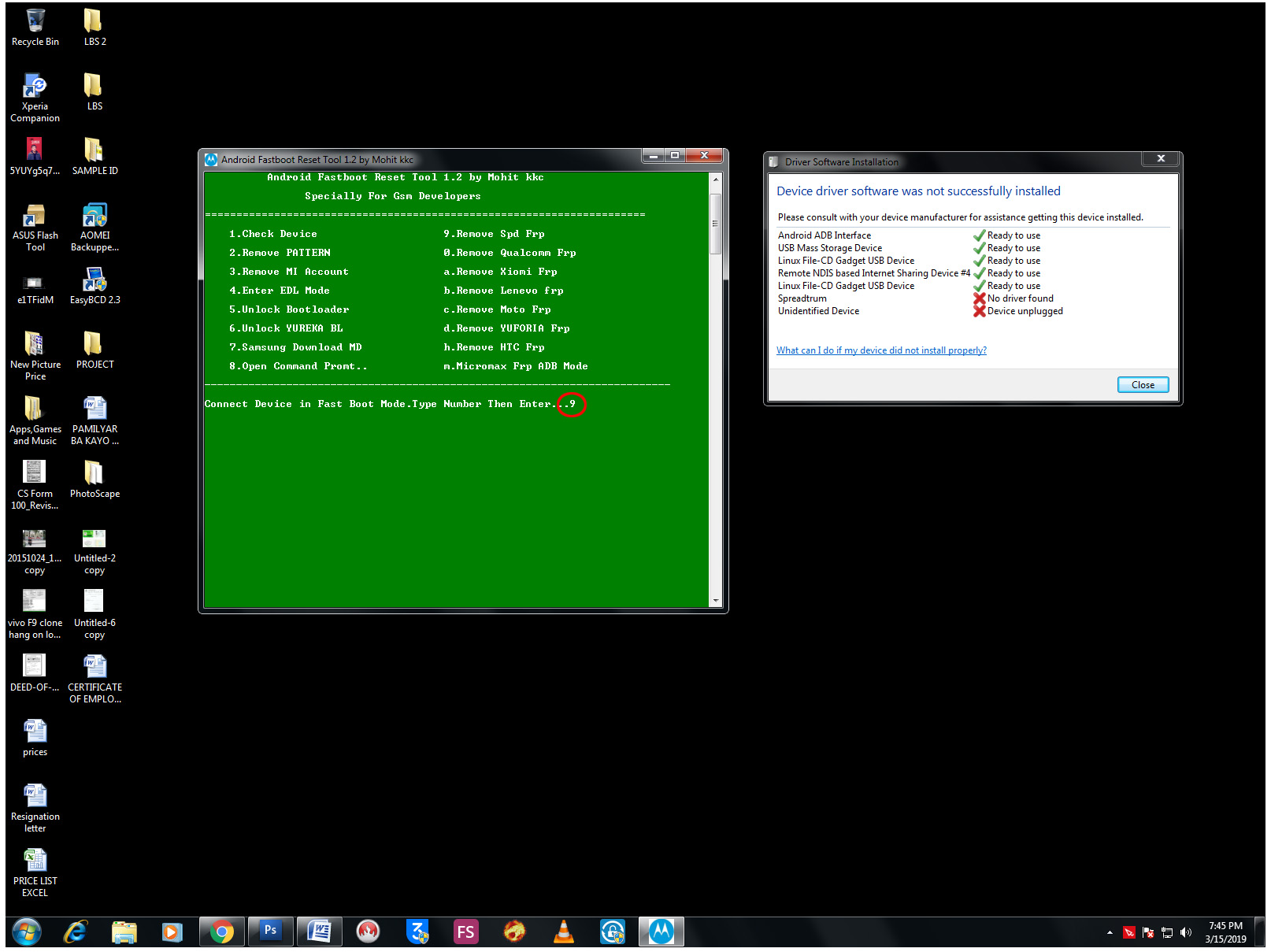Open the taskbar clock and date
1271x952 pixels.
[x=1225, y=932]
